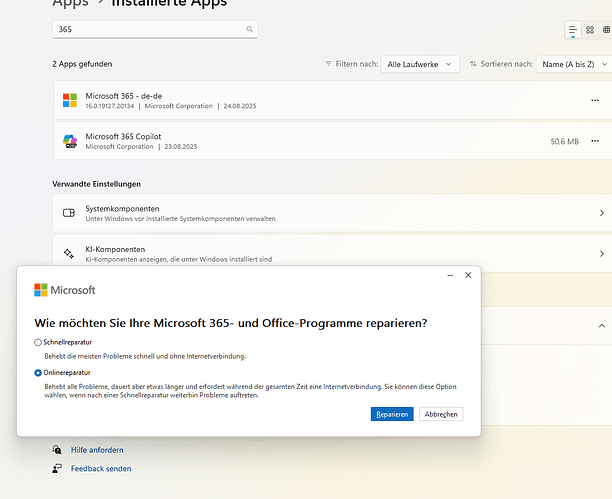Click the Microsoft 365 Copilot app icon
Screen dimensions: 612x499
pyautogui.click(x=70, y=142)
